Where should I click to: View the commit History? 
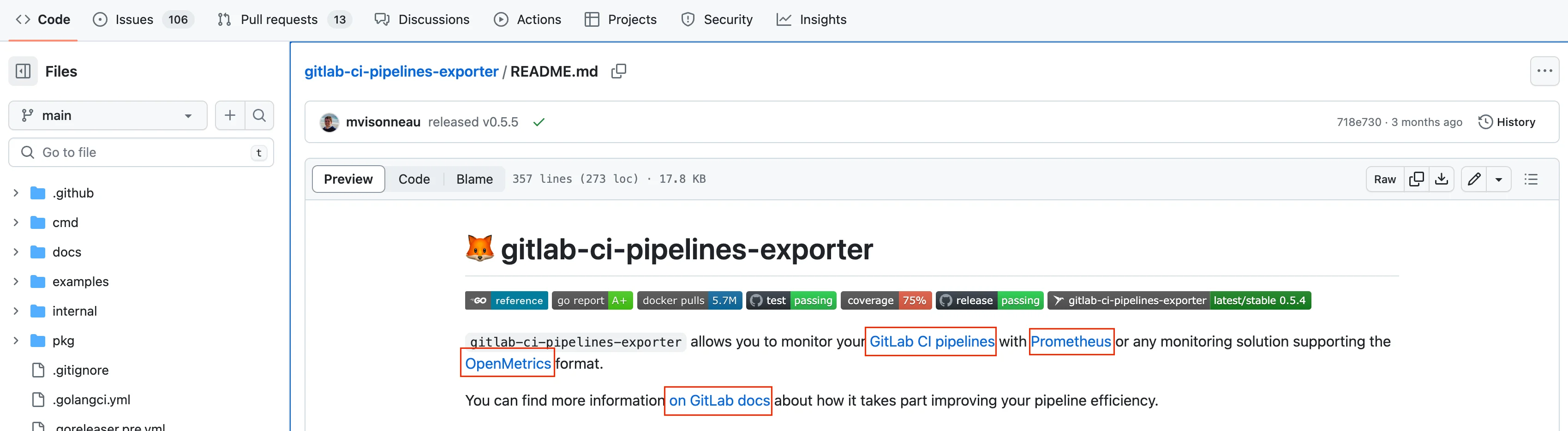coord(1507,122)
